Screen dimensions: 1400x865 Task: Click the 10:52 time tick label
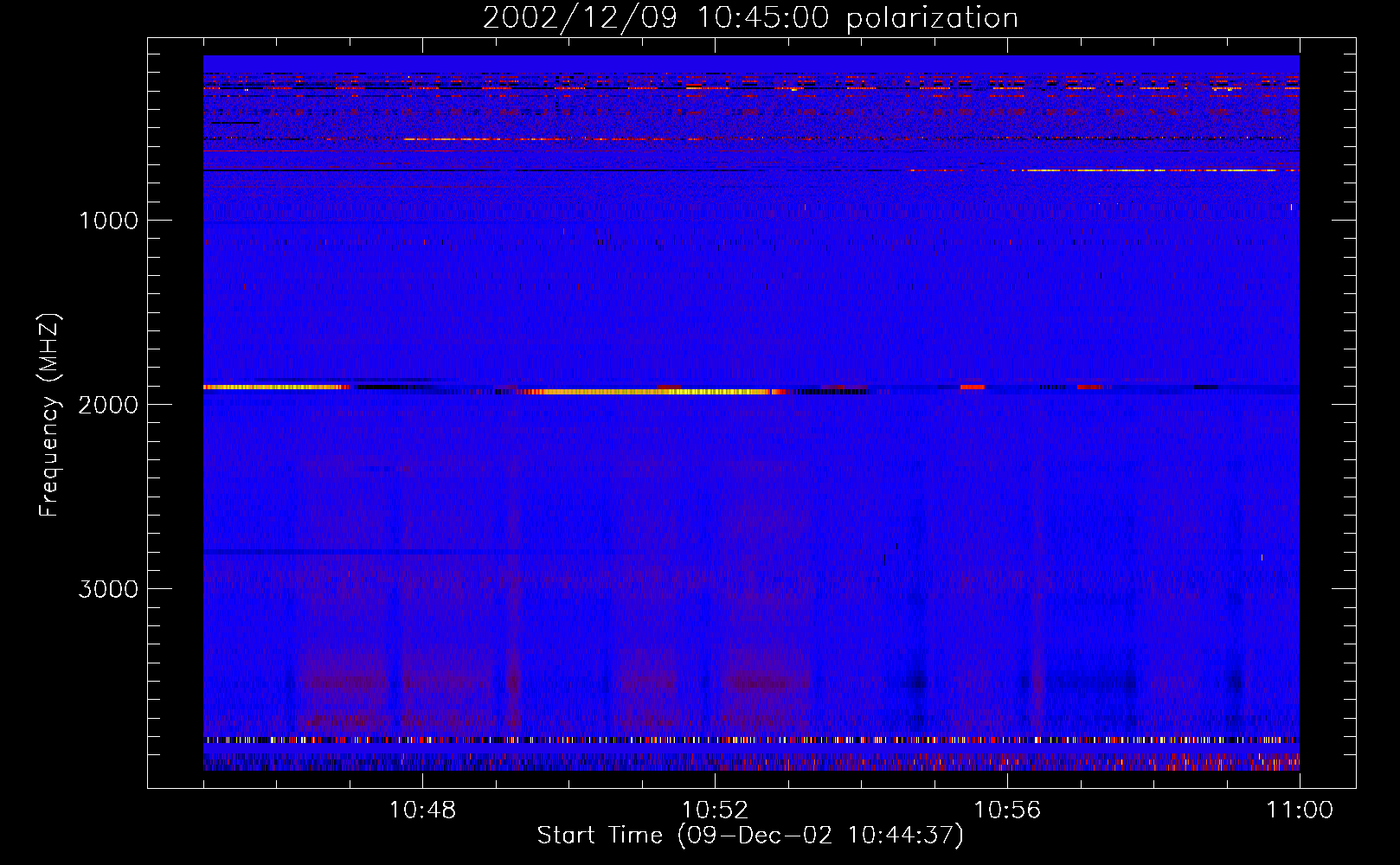(x=715, y=811)
